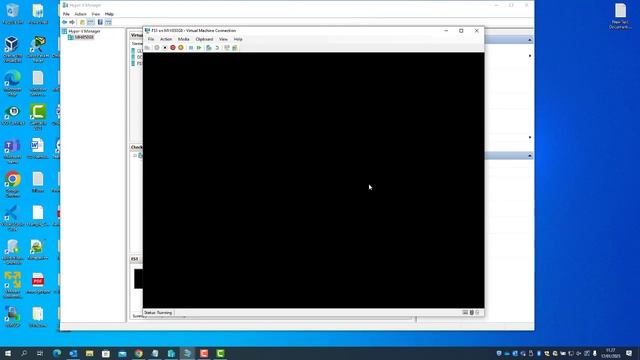Select the Microsoft Teams desktop shortcut
This screenshot has height=360, width=640.
pos(13,151)
